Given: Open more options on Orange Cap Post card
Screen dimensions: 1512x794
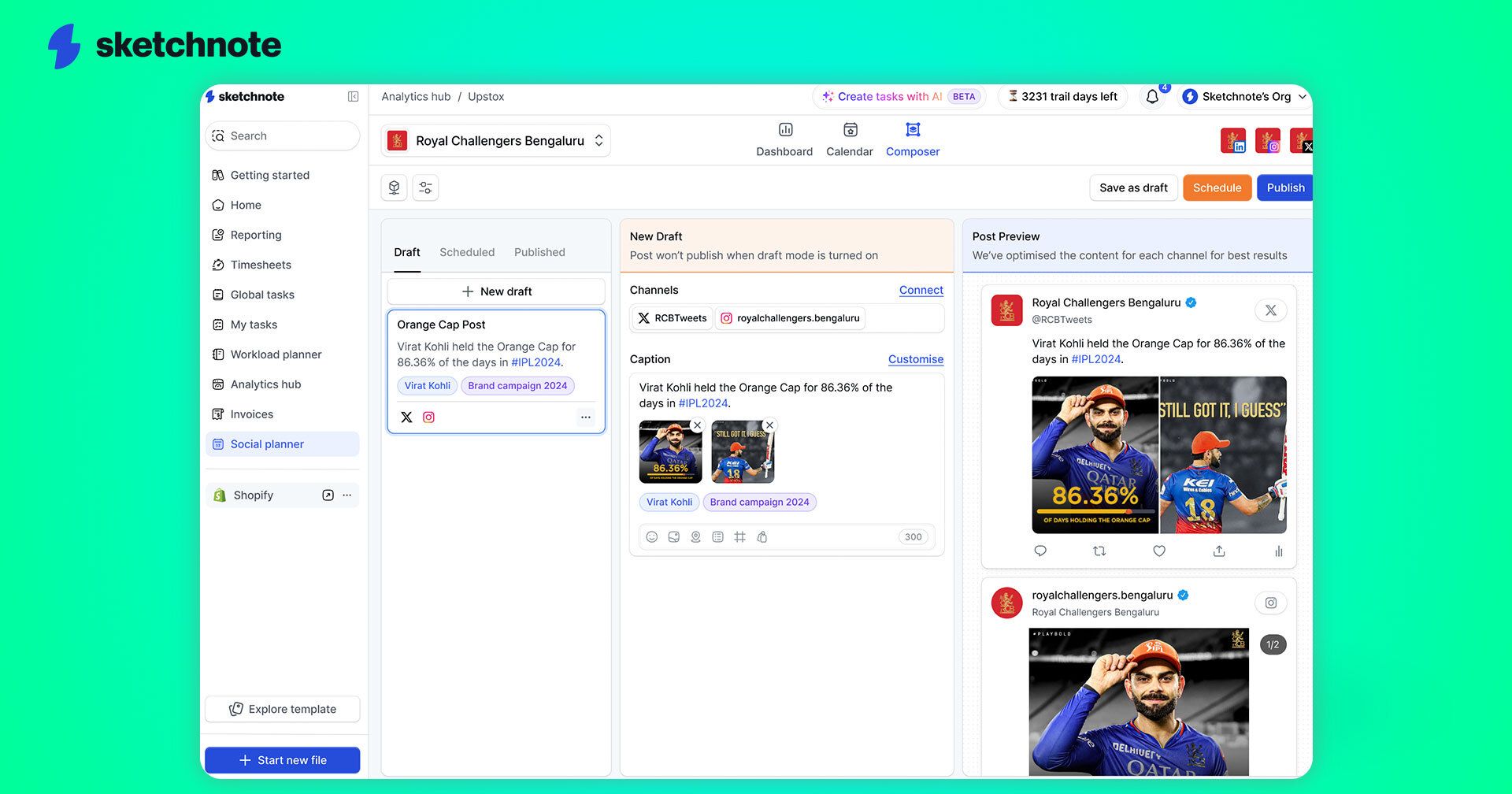Looking at the screenshot, I should 585,417.
